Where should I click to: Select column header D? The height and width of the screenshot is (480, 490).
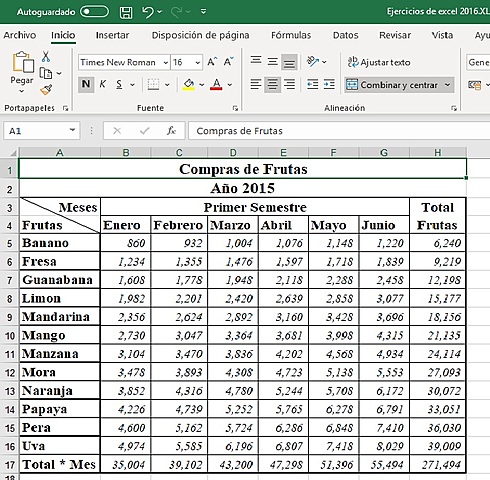tap(233, 153)
